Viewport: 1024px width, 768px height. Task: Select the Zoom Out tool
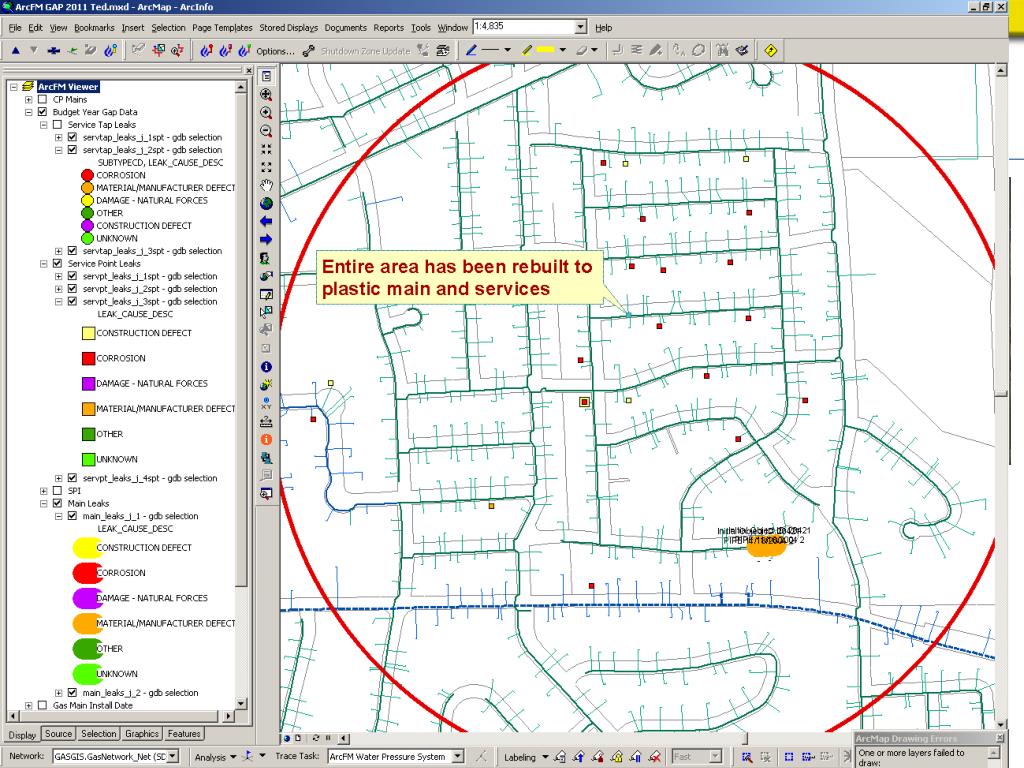click(266, 131)
